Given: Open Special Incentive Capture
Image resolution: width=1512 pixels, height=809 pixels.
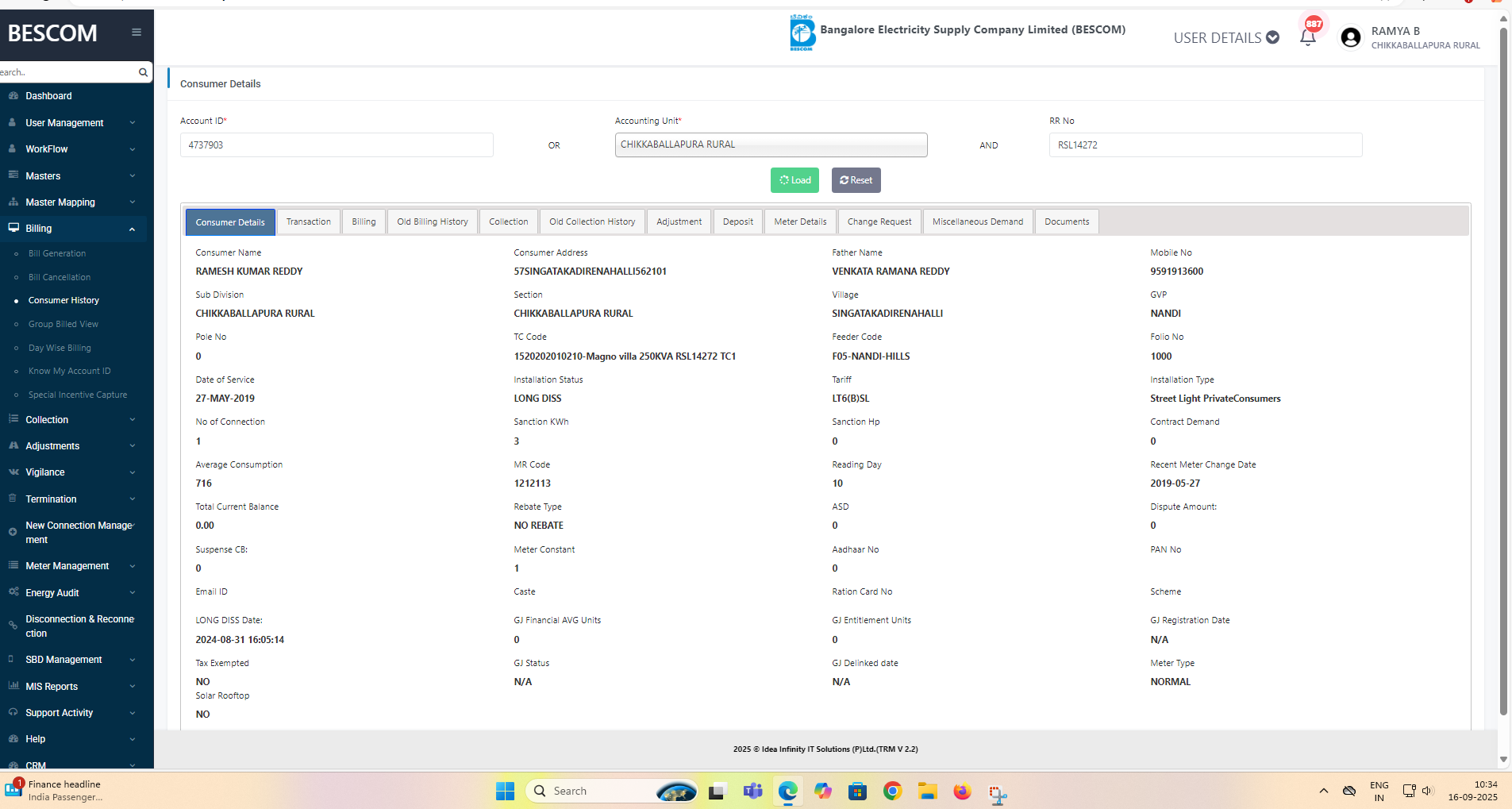Looking at the screenshot, I should point(78,395).
